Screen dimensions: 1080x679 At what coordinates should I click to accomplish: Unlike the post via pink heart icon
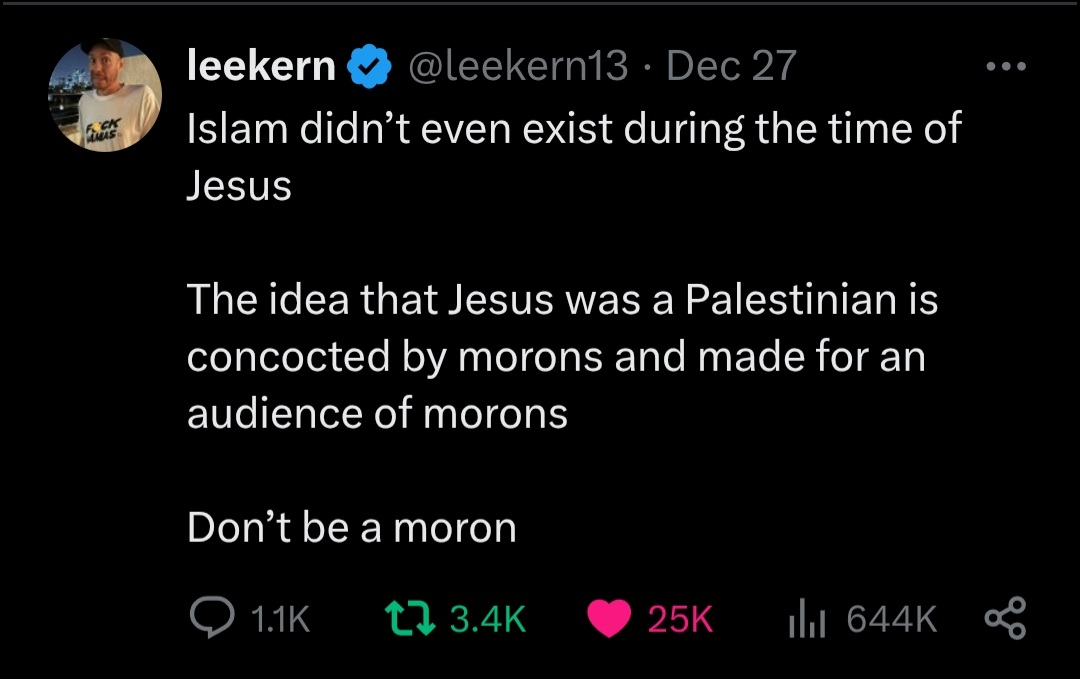(609, 618)
